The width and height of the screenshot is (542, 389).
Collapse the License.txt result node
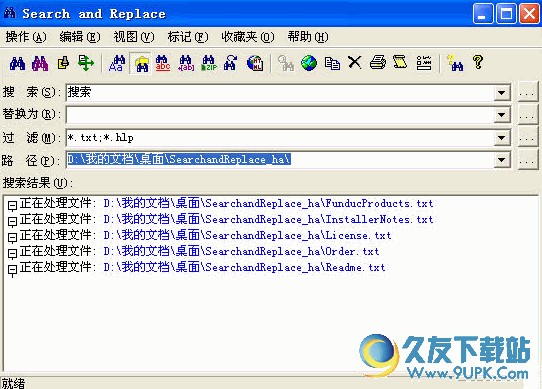[x=12, y=237]
